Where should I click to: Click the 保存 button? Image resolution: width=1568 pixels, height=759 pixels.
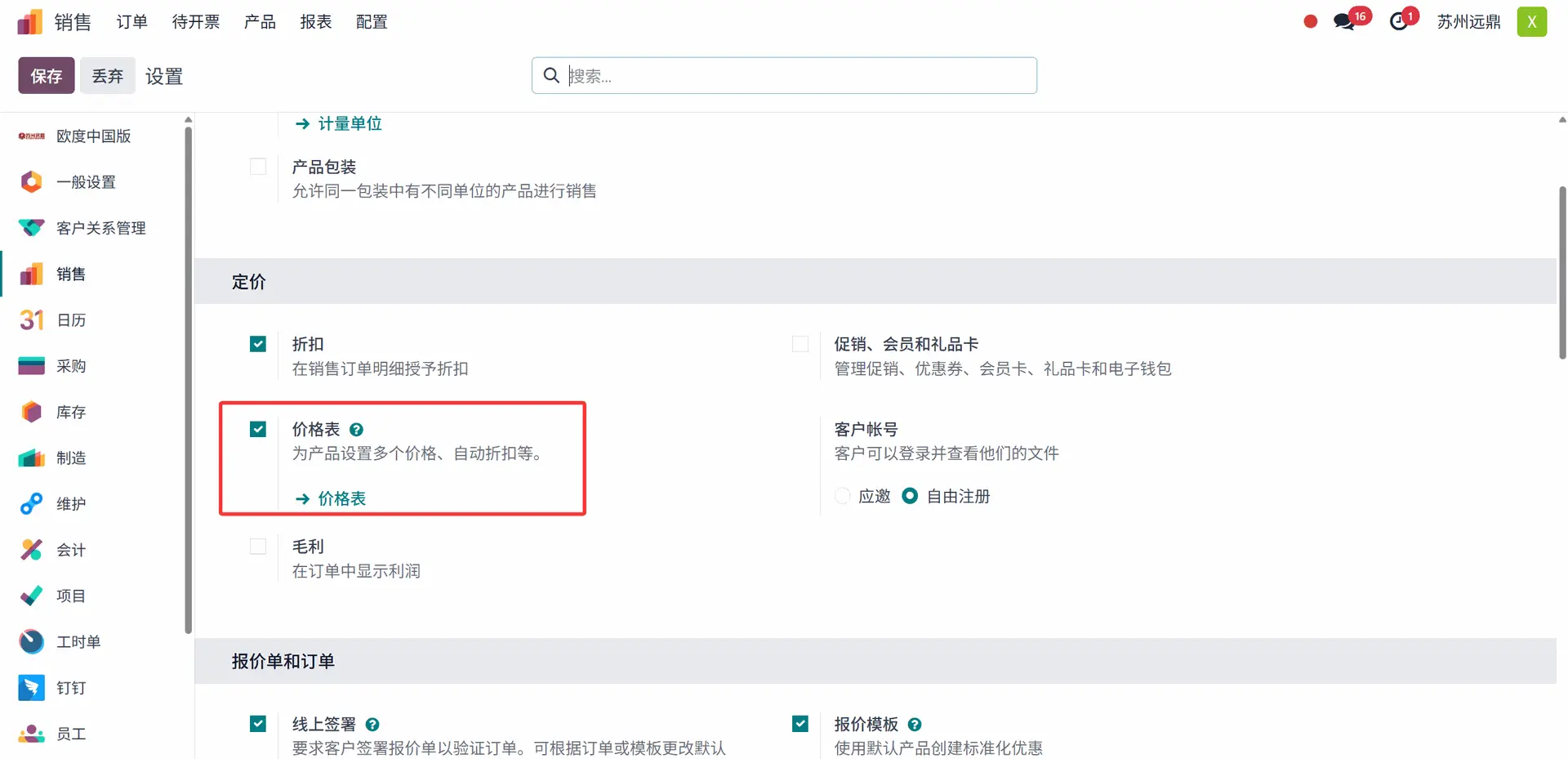tap(47, 76)
